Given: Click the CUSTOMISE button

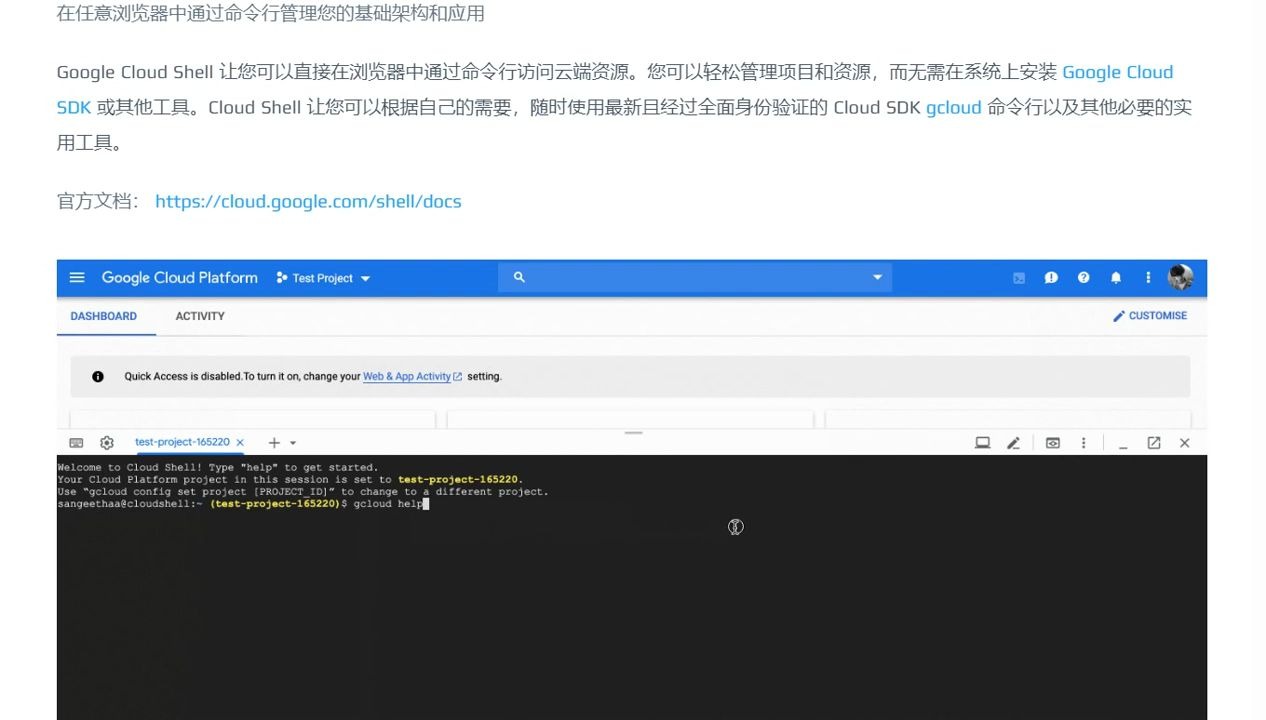Looking at the screenshot, I should pos(1150,316).
